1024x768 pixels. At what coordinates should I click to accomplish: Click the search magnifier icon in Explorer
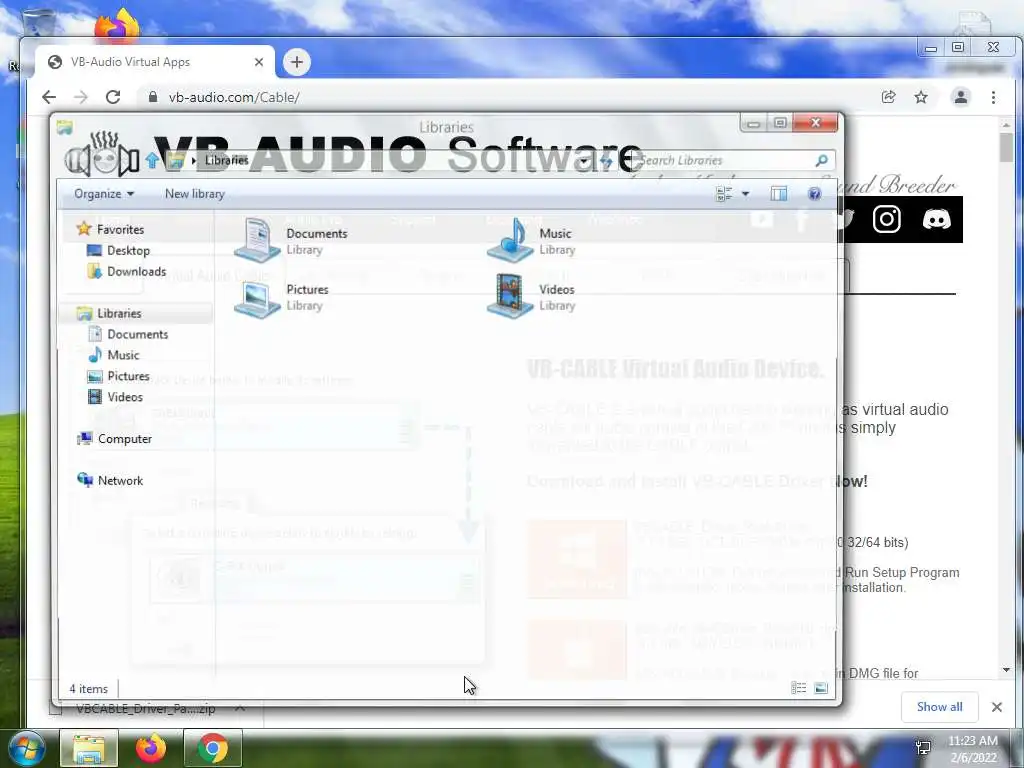coord(822,160)
